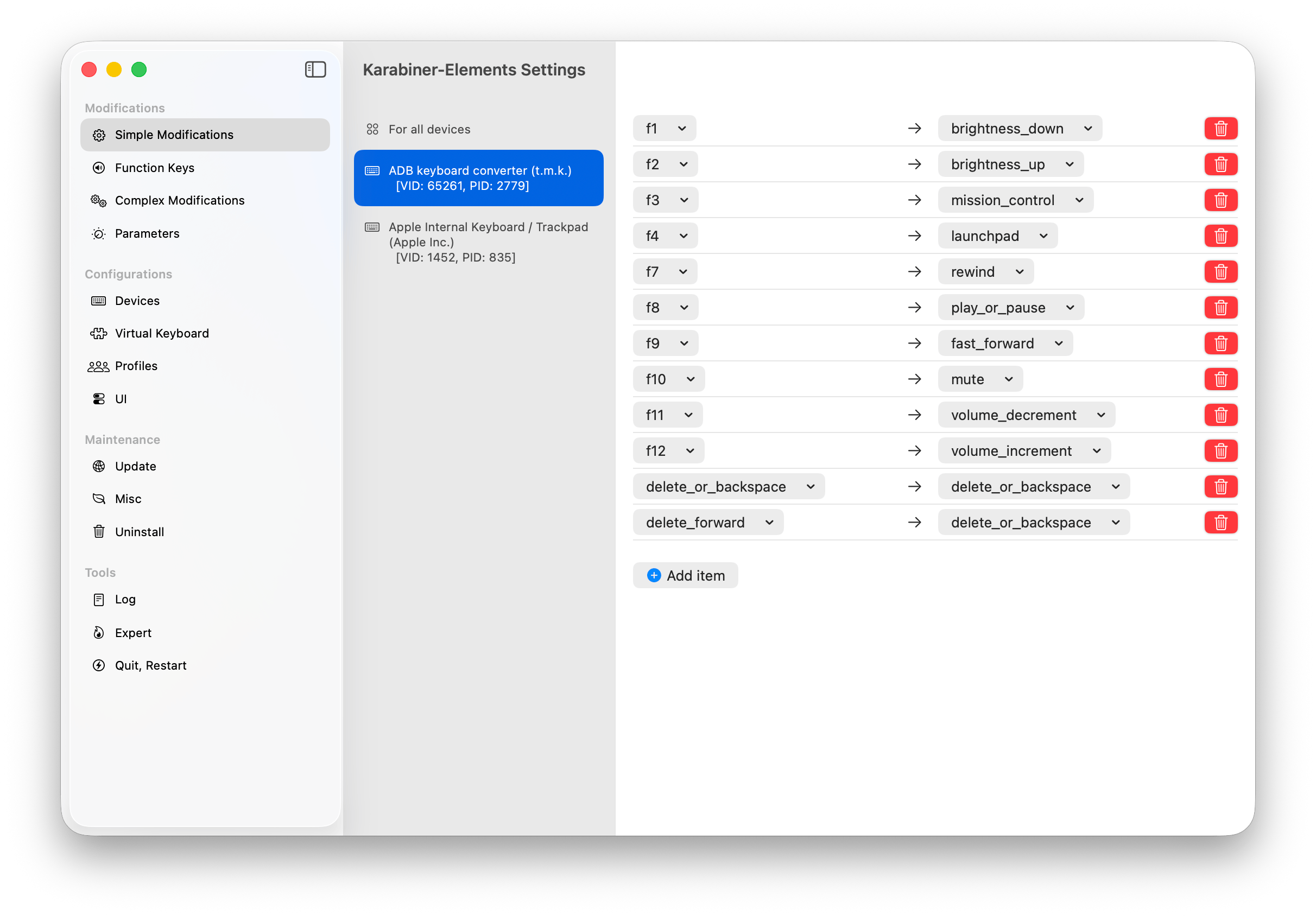The height and width of the screenshot is (916, 1316).
Task: Open the mute target key dropdown
Action: point(980,379)
